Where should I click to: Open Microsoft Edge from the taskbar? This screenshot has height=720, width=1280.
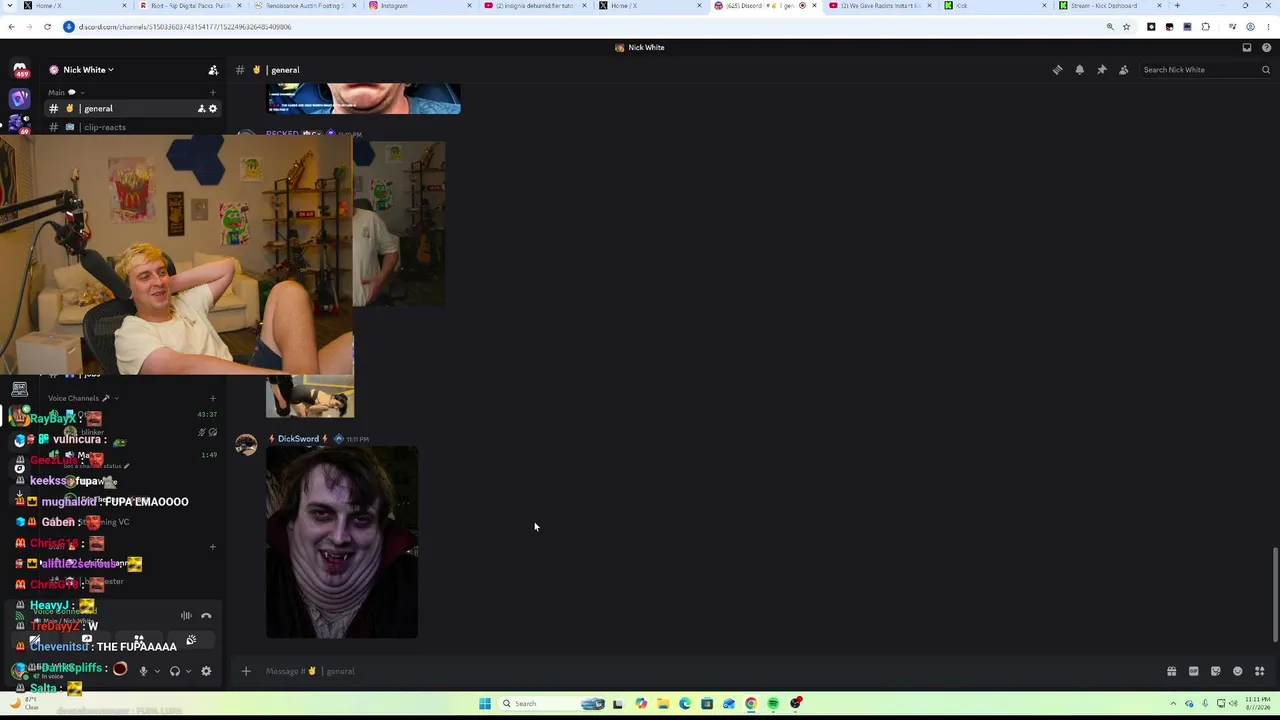pos(685,704)
